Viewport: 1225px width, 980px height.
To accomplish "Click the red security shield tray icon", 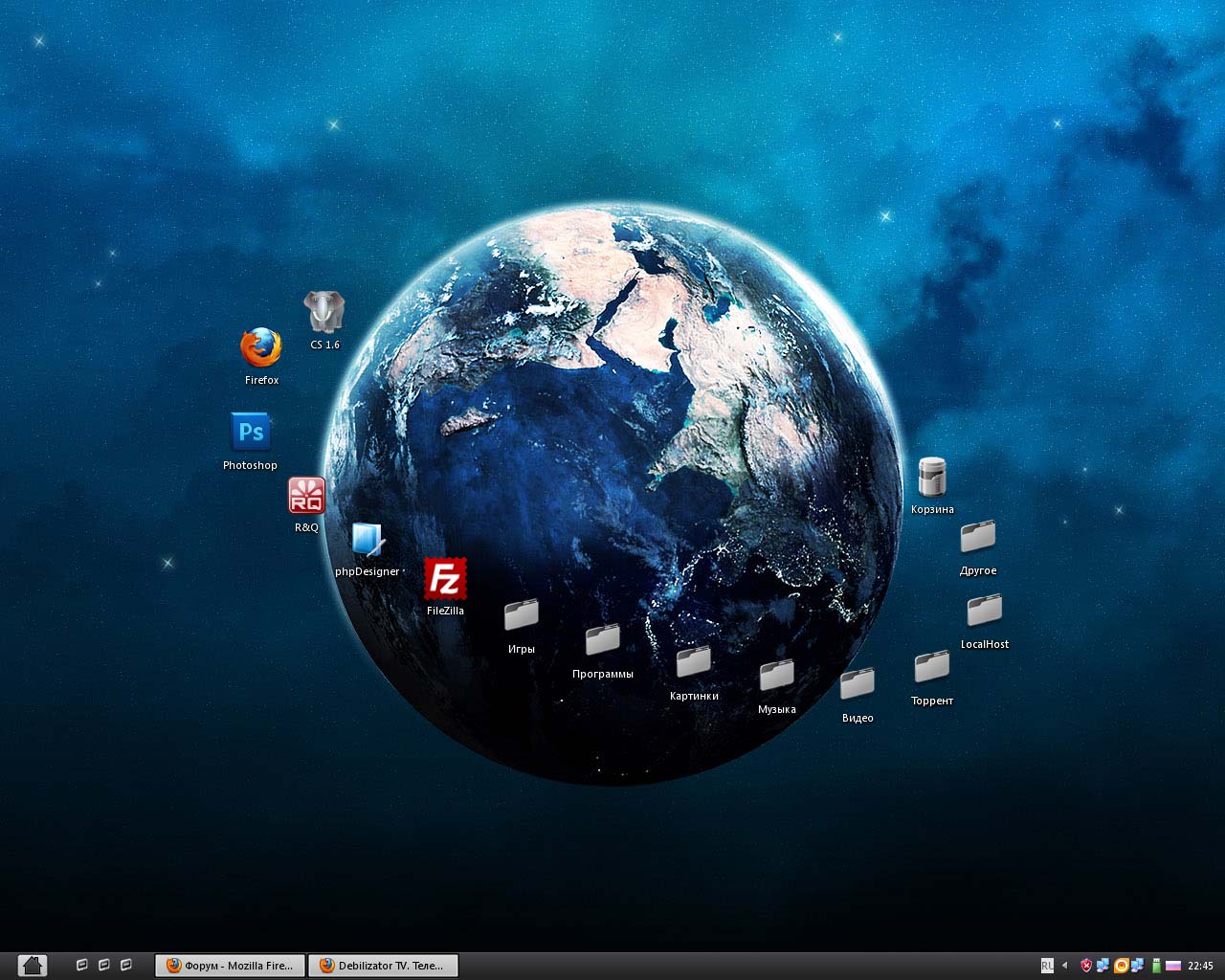I will pyautogui.click(x=1085, y=966).
